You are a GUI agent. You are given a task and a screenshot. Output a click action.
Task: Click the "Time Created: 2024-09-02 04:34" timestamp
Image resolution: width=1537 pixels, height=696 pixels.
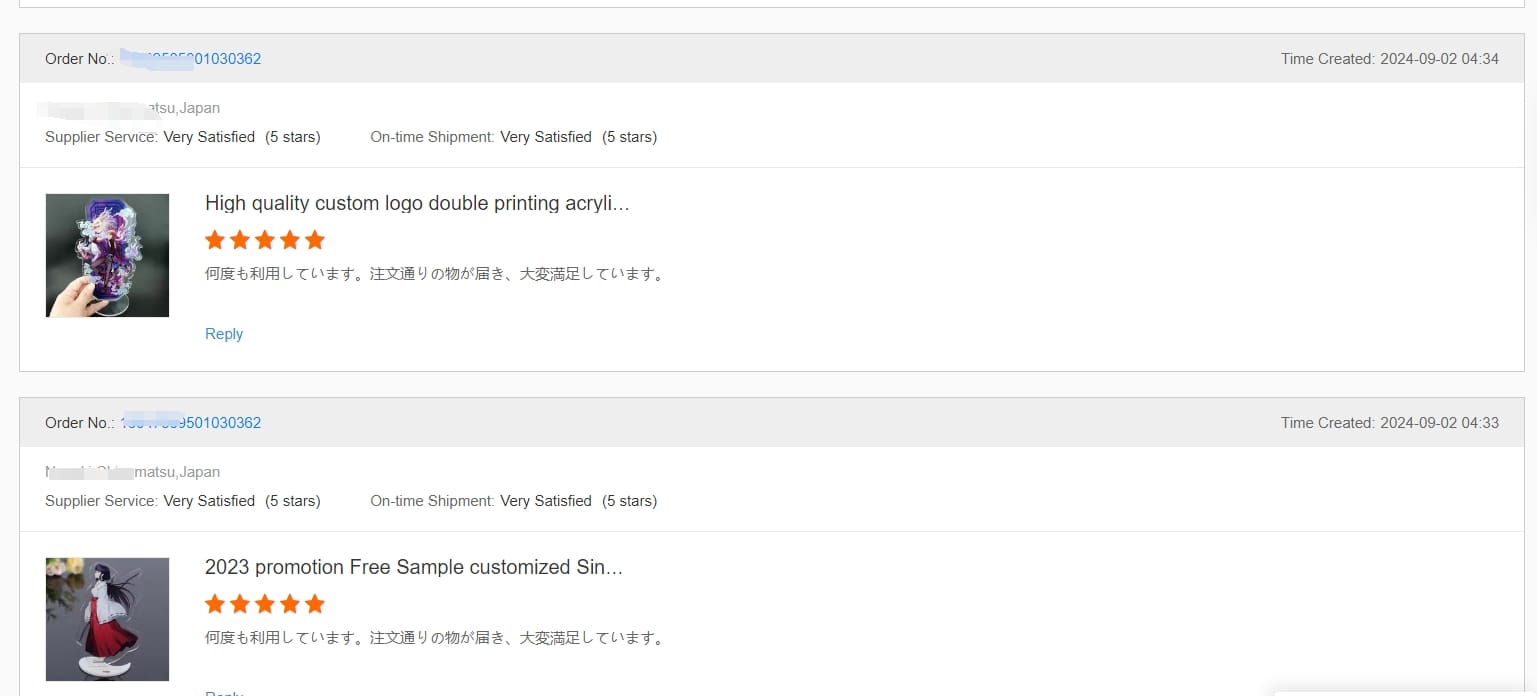(1389, 59)
